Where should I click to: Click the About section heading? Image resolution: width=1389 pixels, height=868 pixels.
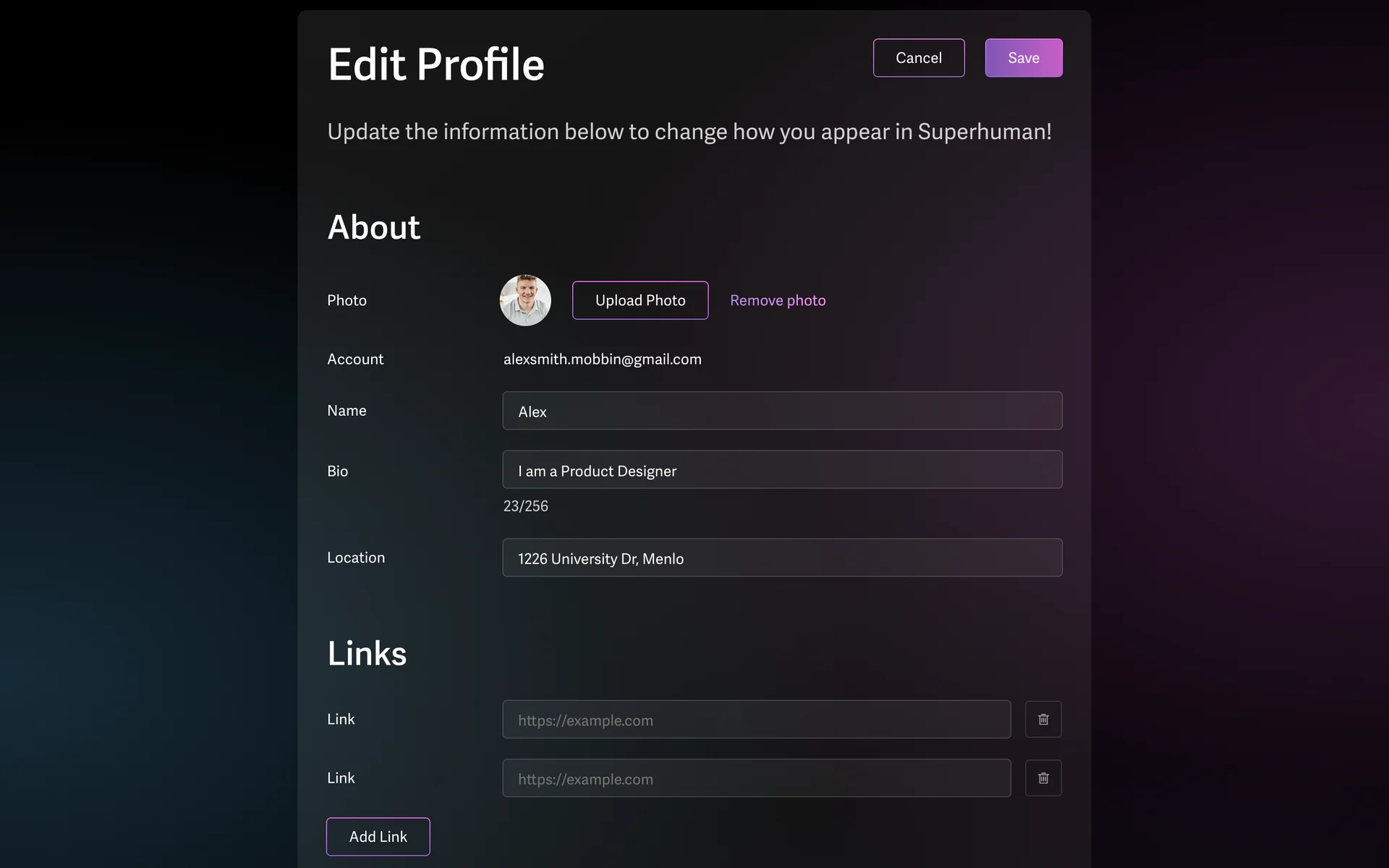pos(373,227)
